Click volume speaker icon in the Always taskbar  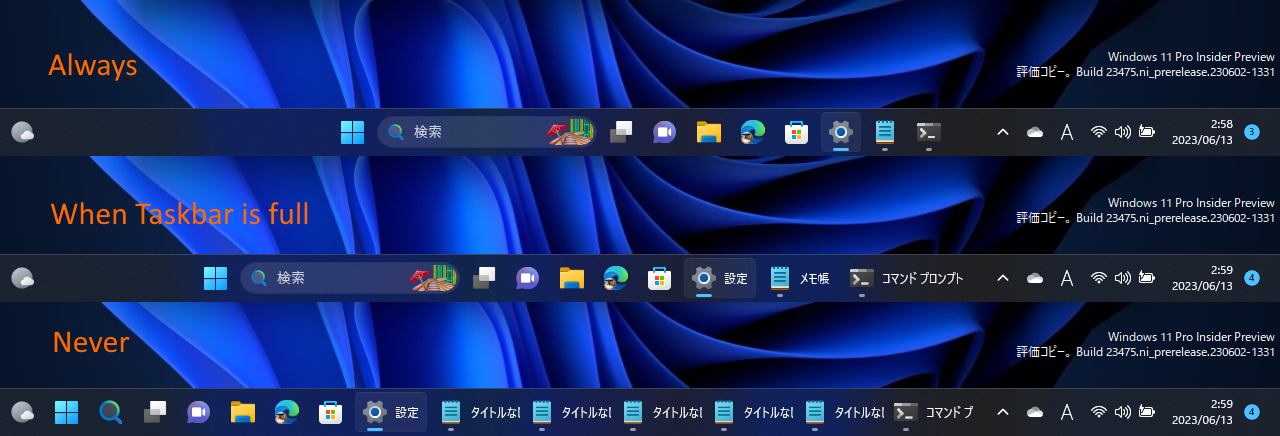1122,132
